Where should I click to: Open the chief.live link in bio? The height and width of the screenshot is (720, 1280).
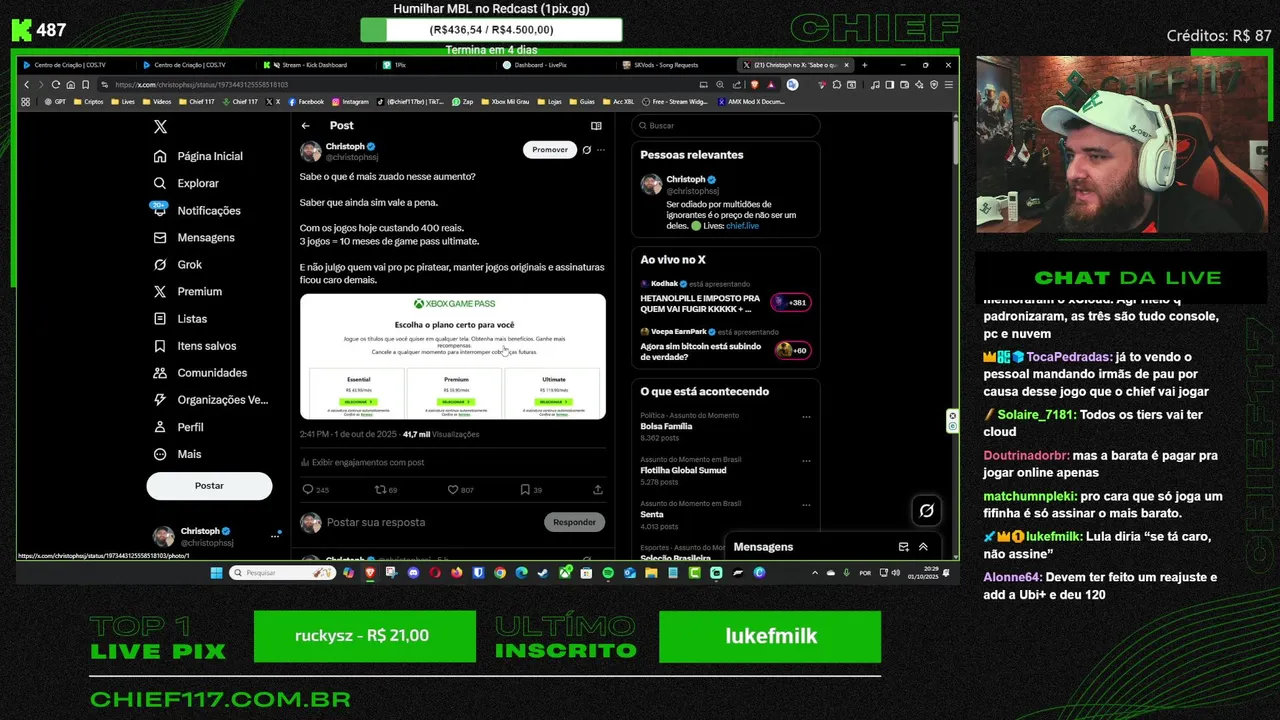coord(742,226)
